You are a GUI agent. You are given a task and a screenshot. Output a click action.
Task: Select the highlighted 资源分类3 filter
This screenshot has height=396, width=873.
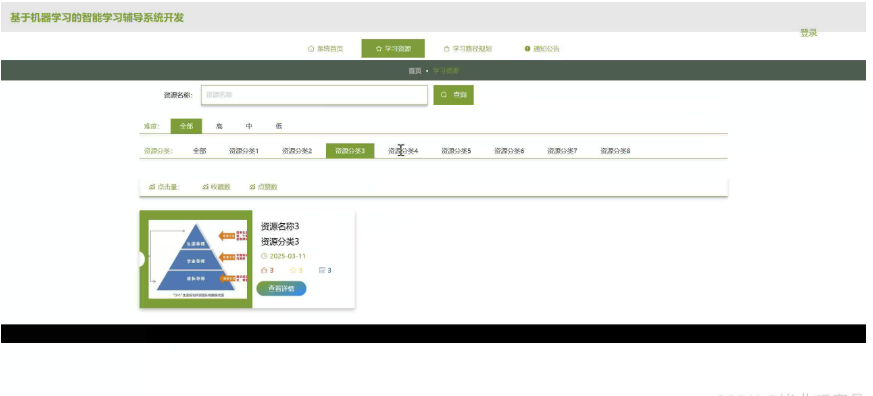(350, 151)
